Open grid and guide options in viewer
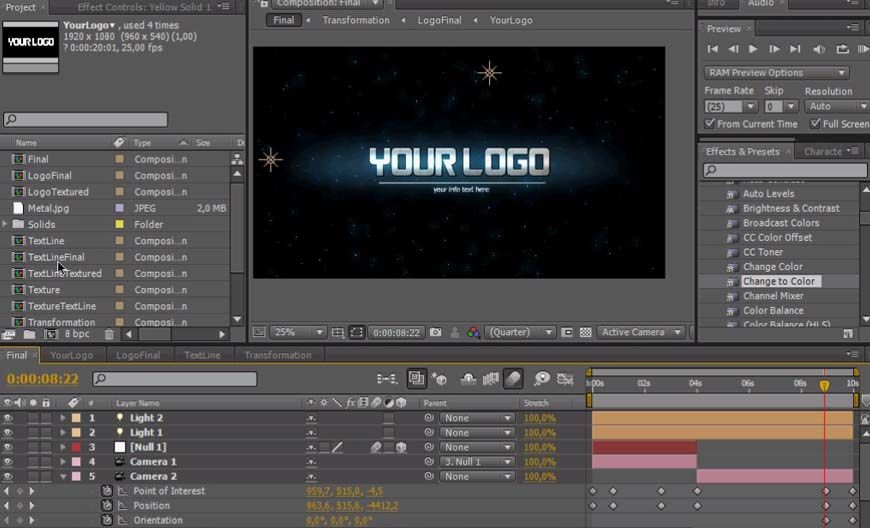The image size is (870, 528). click(337, 332)
